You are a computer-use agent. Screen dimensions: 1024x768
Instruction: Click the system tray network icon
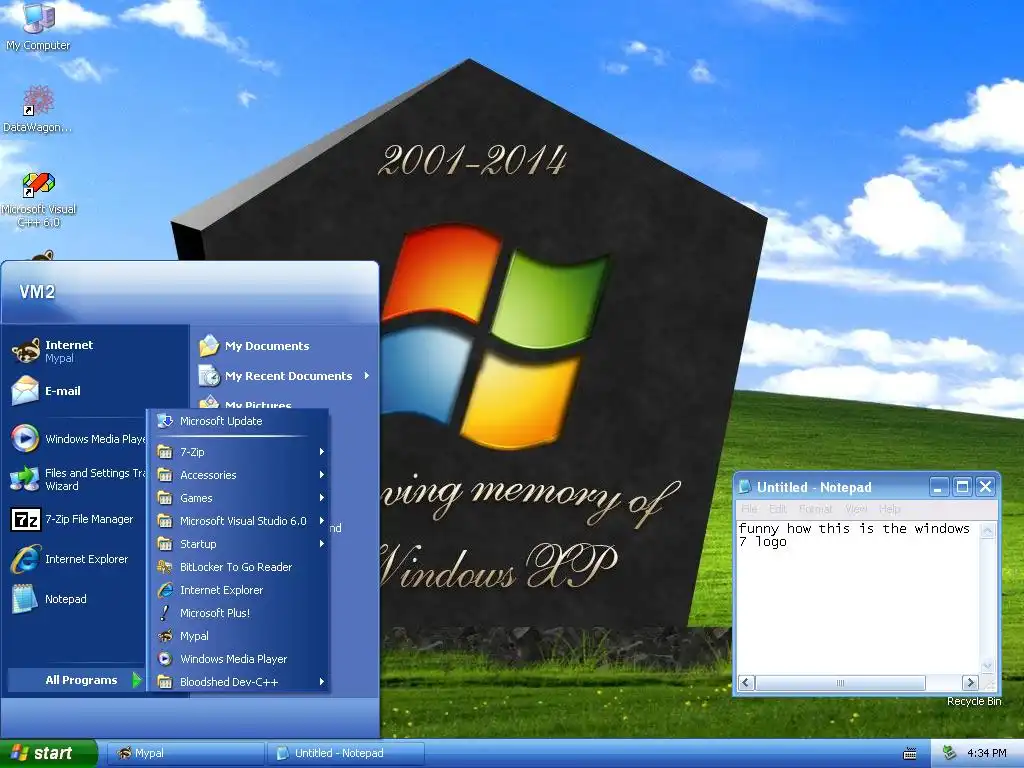pos(950,753)
